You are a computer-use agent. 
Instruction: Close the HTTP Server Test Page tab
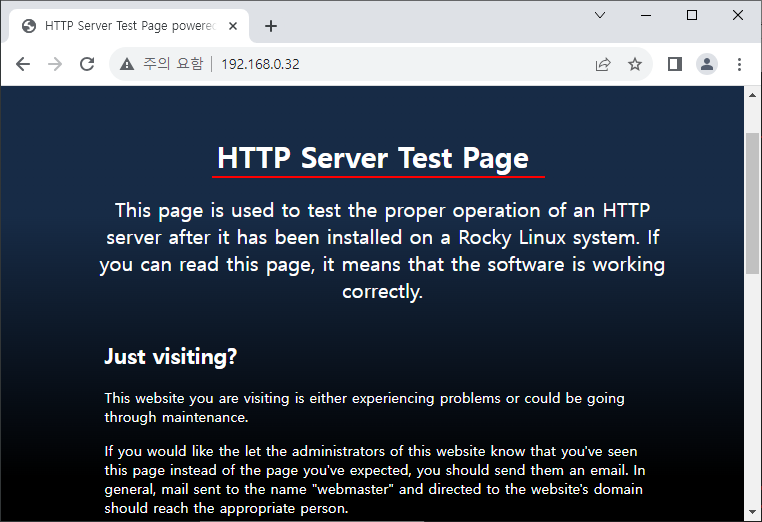tap(233, 26)
